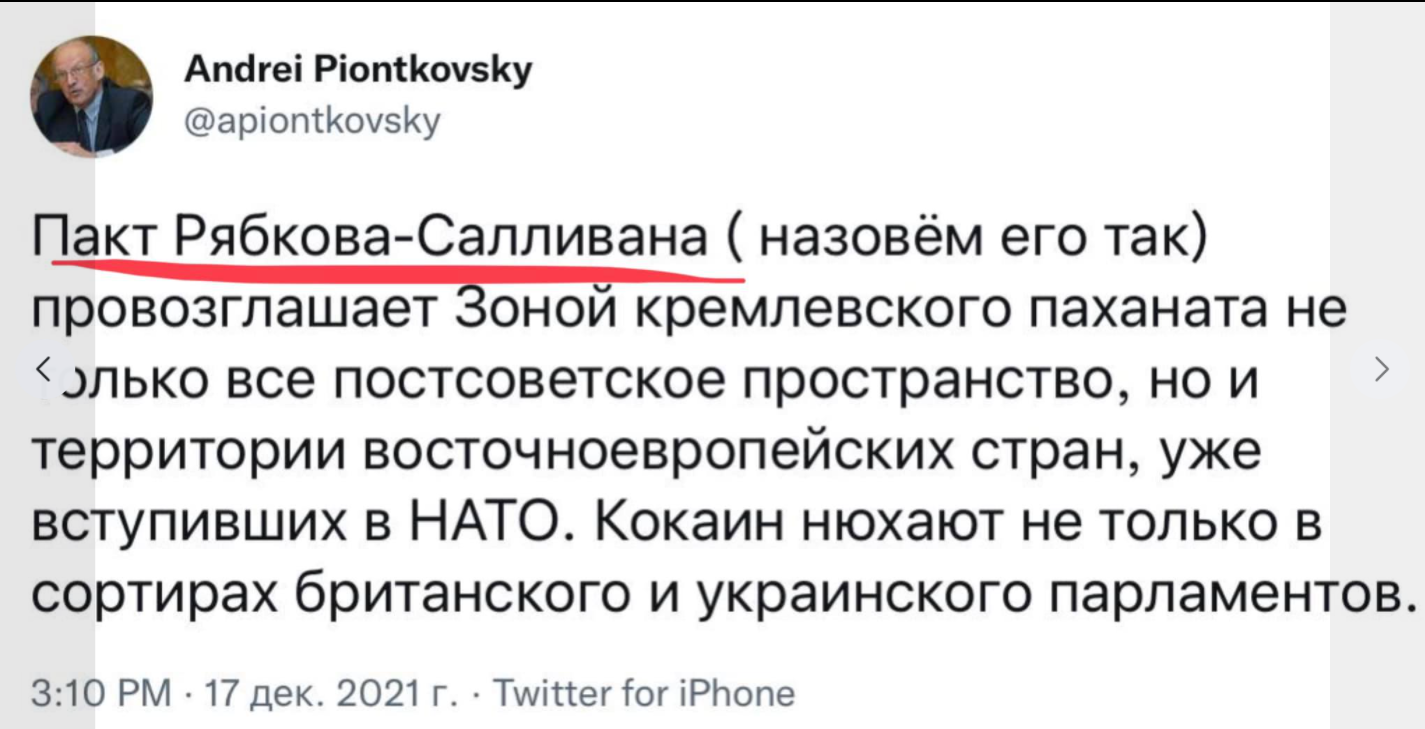
Task: Go to the previous image with left chevron
Action: click(x=42, y=368)
